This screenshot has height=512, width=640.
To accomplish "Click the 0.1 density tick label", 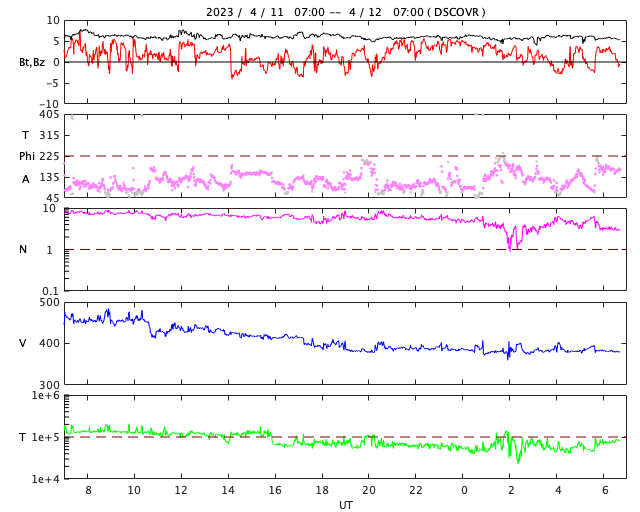I will point(51,291).
